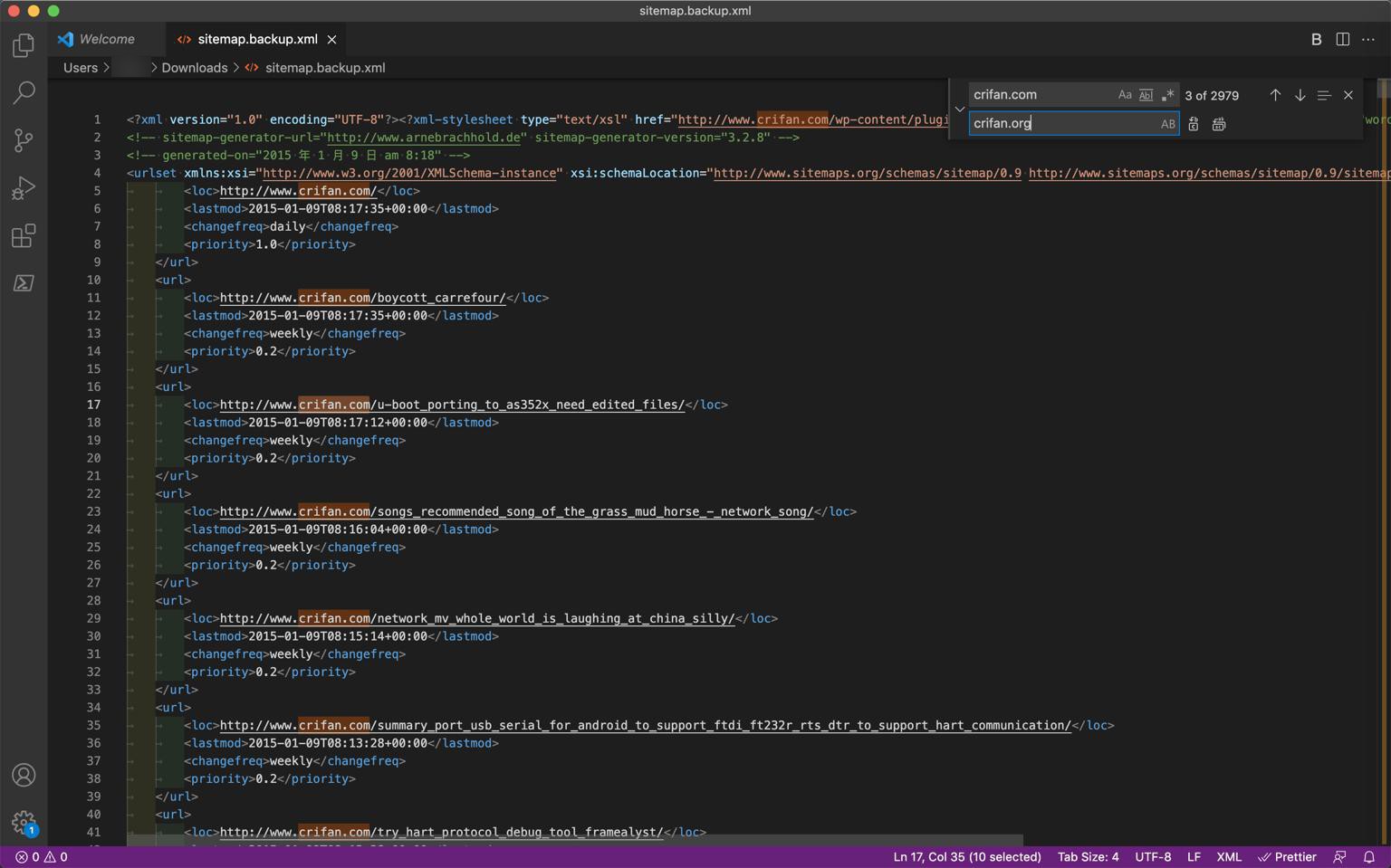Click the errors and warnings status indicator
This screenshot has height=868, width=1391.
41,857
